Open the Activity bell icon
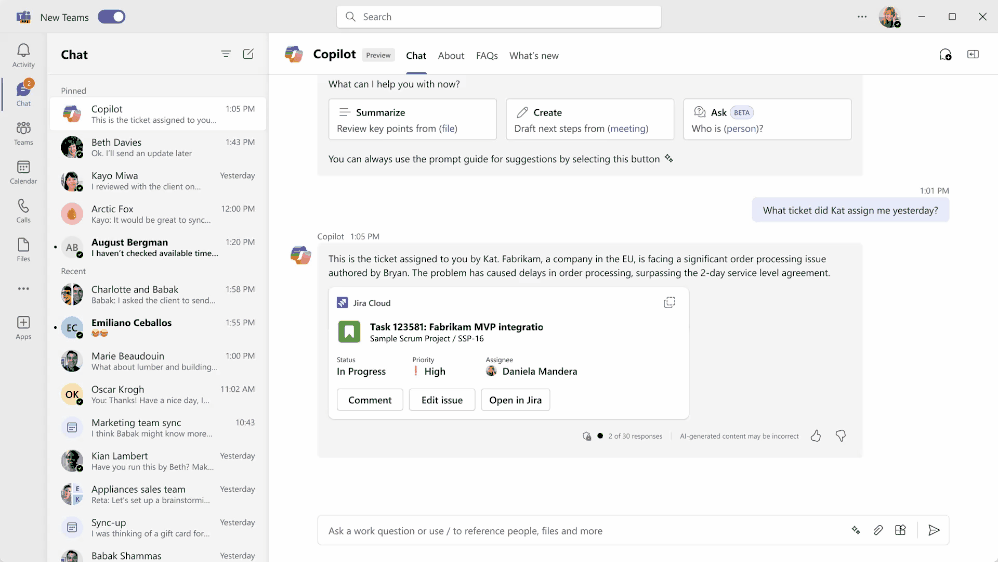Image resolution: width=998 pixels, height=562 pixels. (x=24, y=55)
